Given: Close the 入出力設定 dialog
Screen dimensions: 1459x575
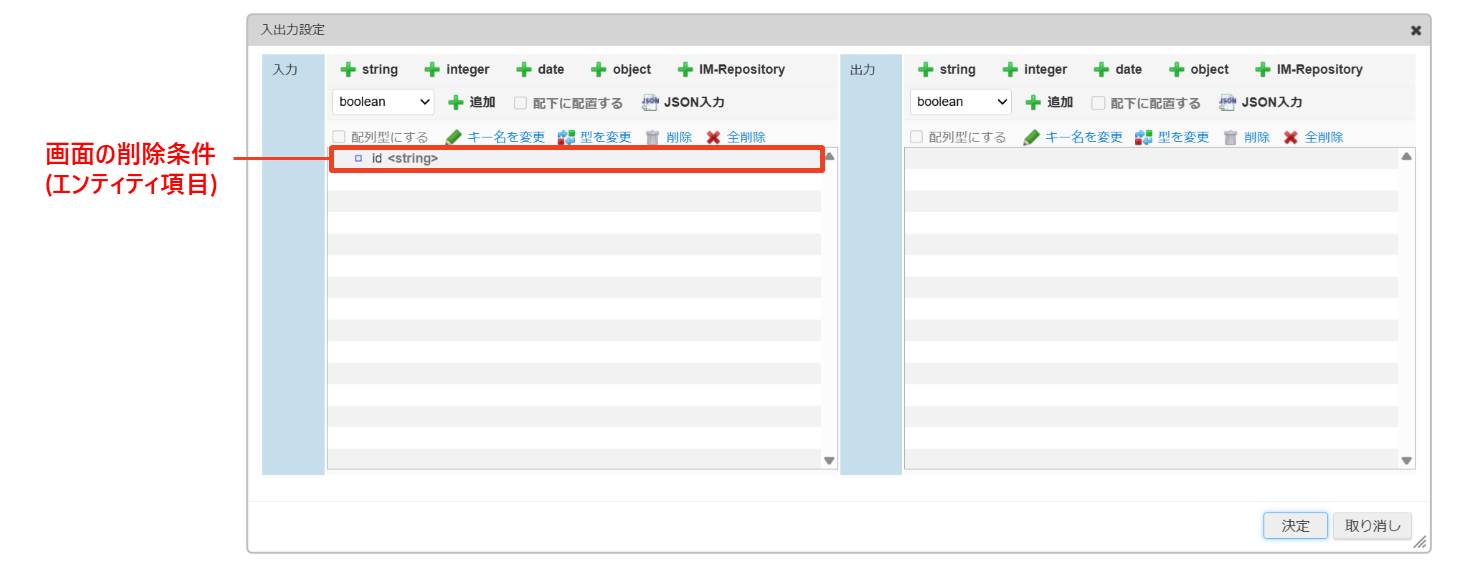Looking at the screenshot, I should tap(1416, 30).
